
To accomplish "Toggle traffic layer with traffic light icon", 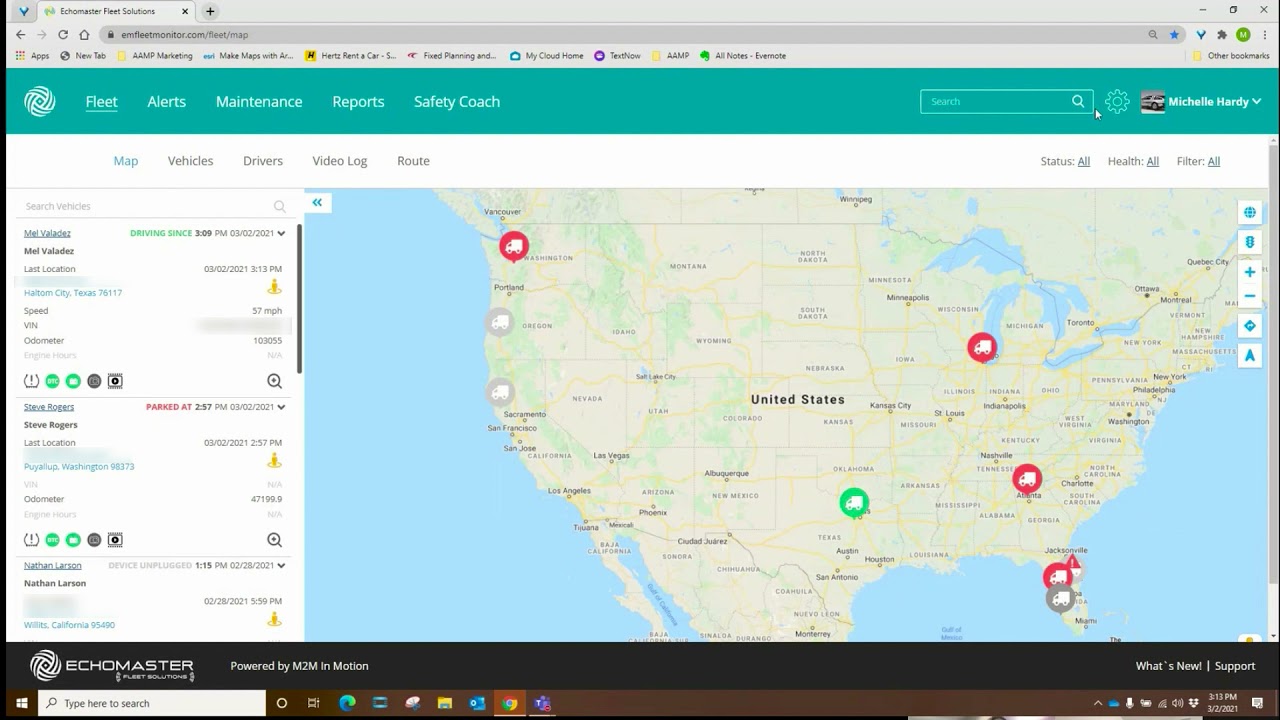I will 1250,242.
